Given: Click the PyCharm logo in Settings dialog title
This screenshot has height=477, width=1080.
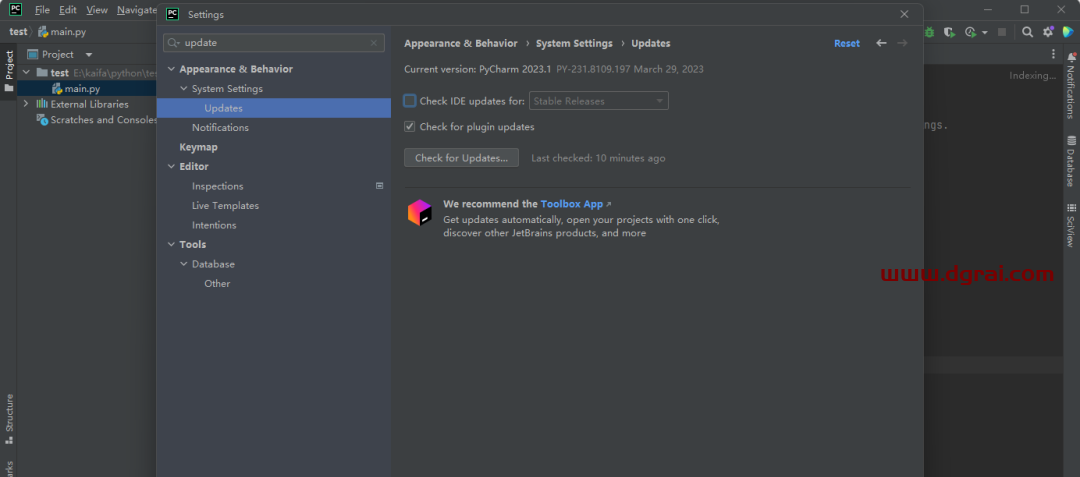Looking at the screenshot, I should tap(173, 14).
